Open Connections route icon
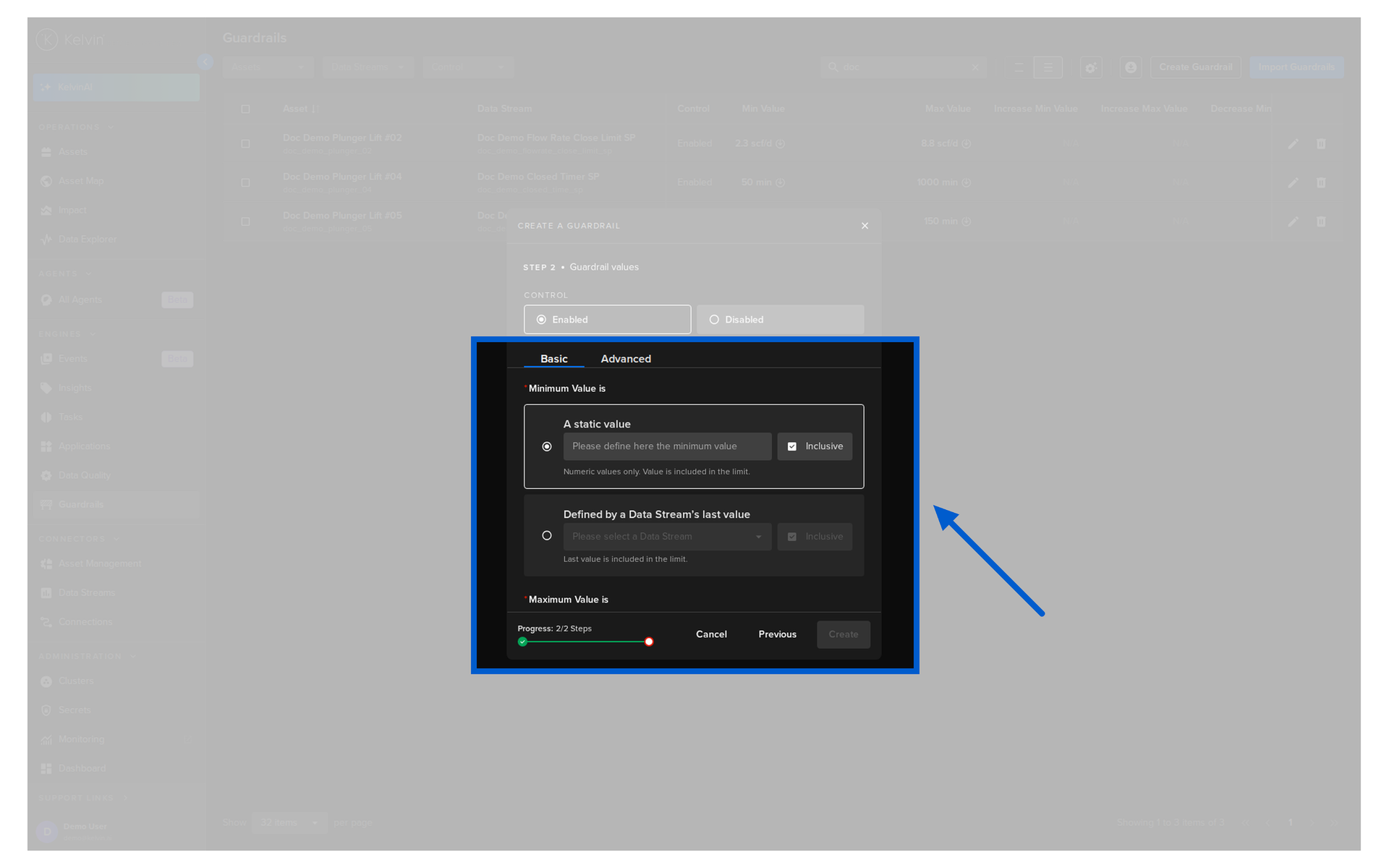 click(x=46, y=621)
